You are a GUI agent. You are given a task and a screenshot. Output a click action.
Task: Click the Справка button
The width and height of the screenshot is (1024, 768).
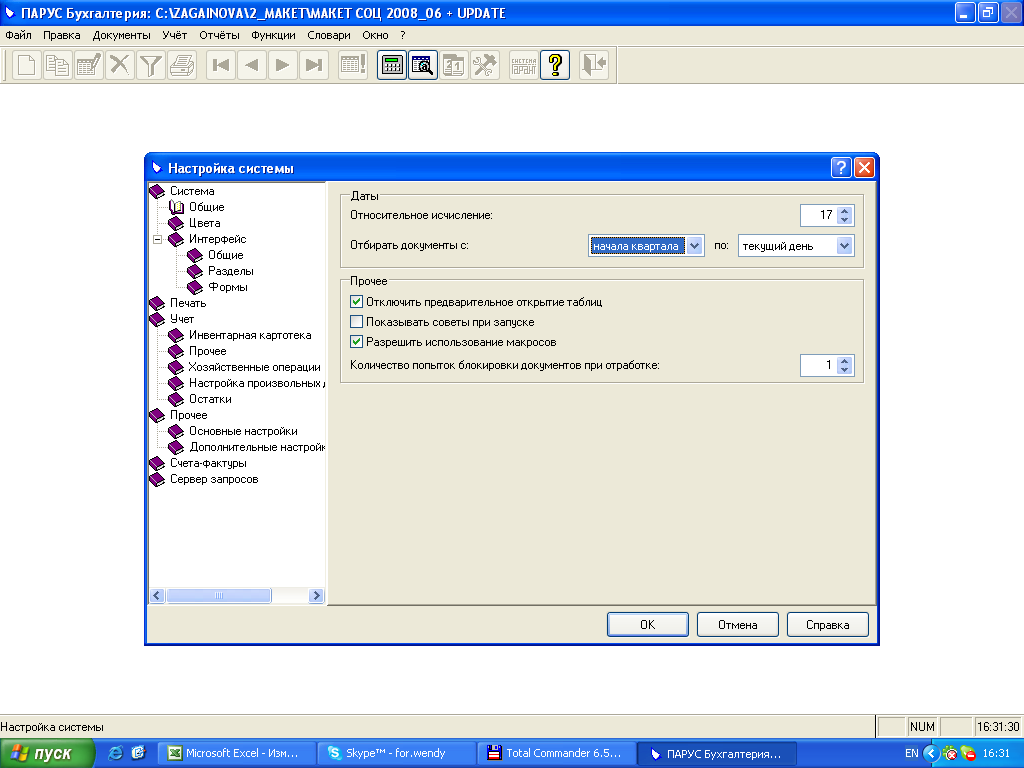tap(827, 624)
